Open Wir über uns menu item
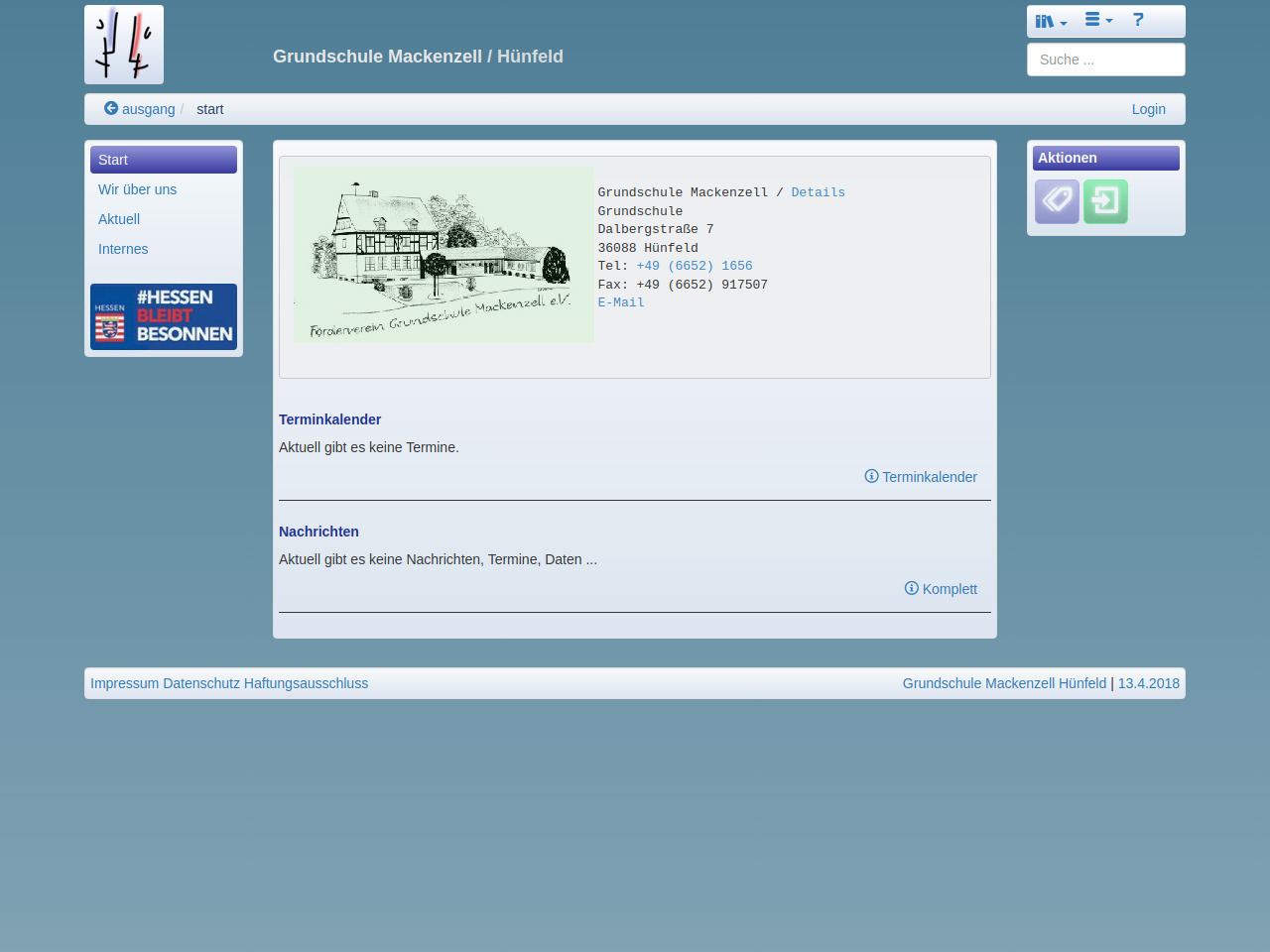1270x952 pixels. [x=137, y=189]
